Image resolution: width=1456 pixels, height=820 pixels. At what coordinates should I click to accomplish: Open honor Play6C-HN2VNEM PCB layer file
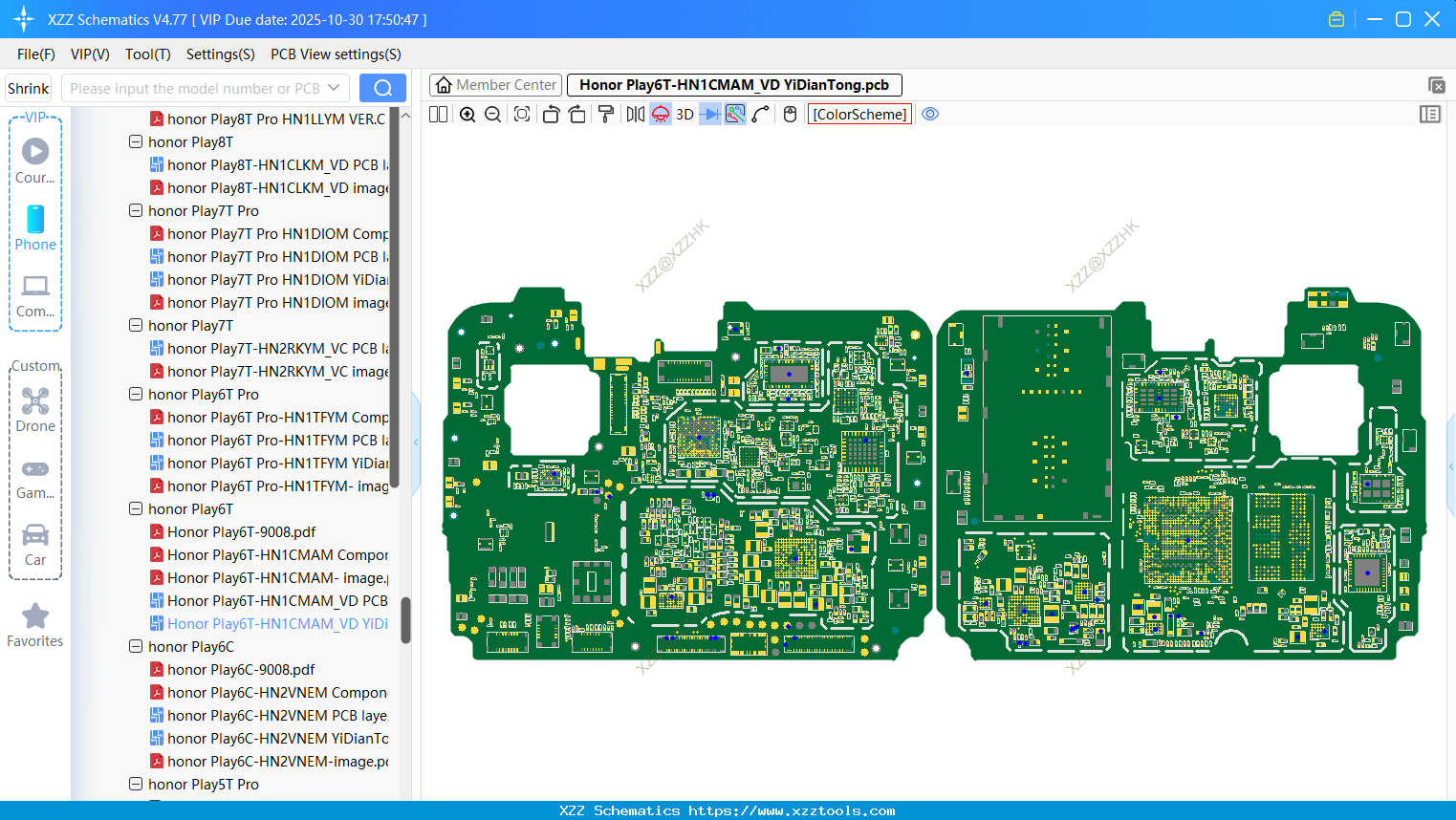[269, 716]
